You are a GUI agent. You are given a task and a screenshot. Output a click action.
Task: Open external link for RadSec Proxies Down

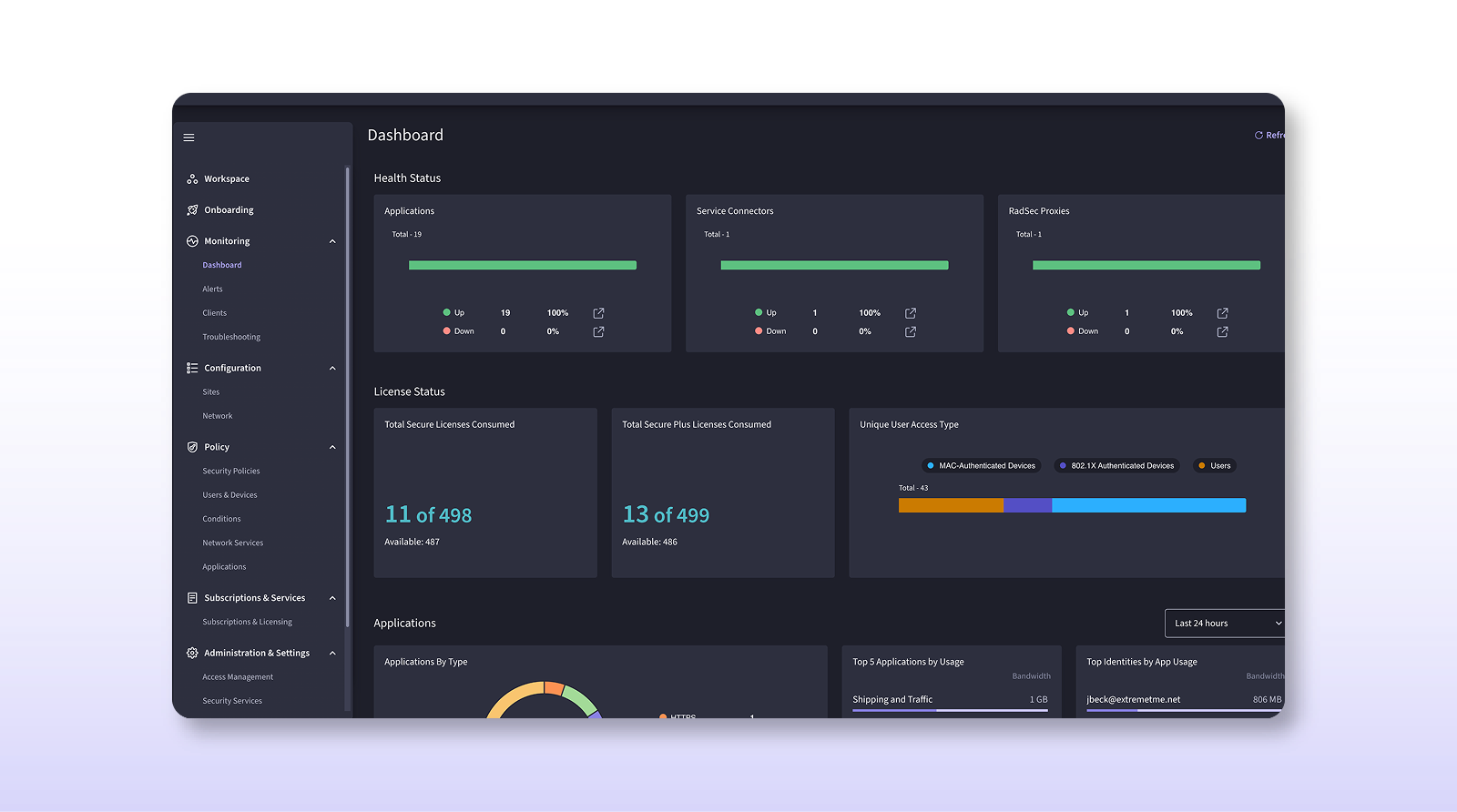1222,332
